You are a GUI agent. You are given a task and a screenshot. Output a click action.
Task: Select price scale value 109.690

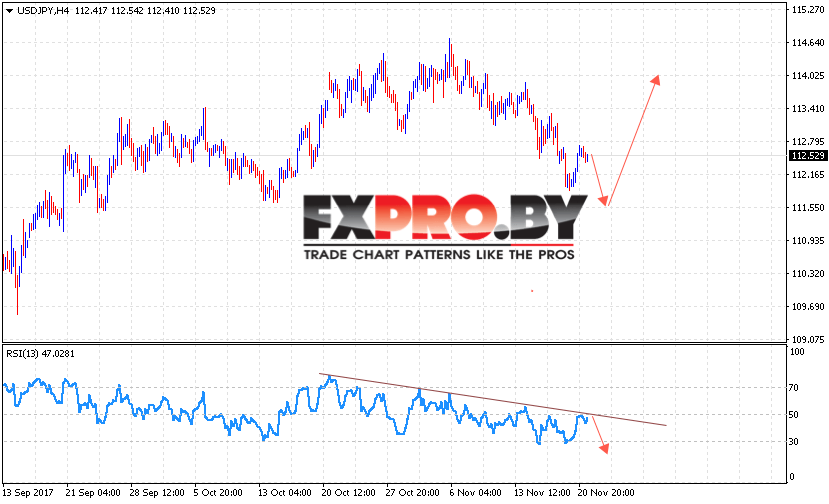point(808,307)
